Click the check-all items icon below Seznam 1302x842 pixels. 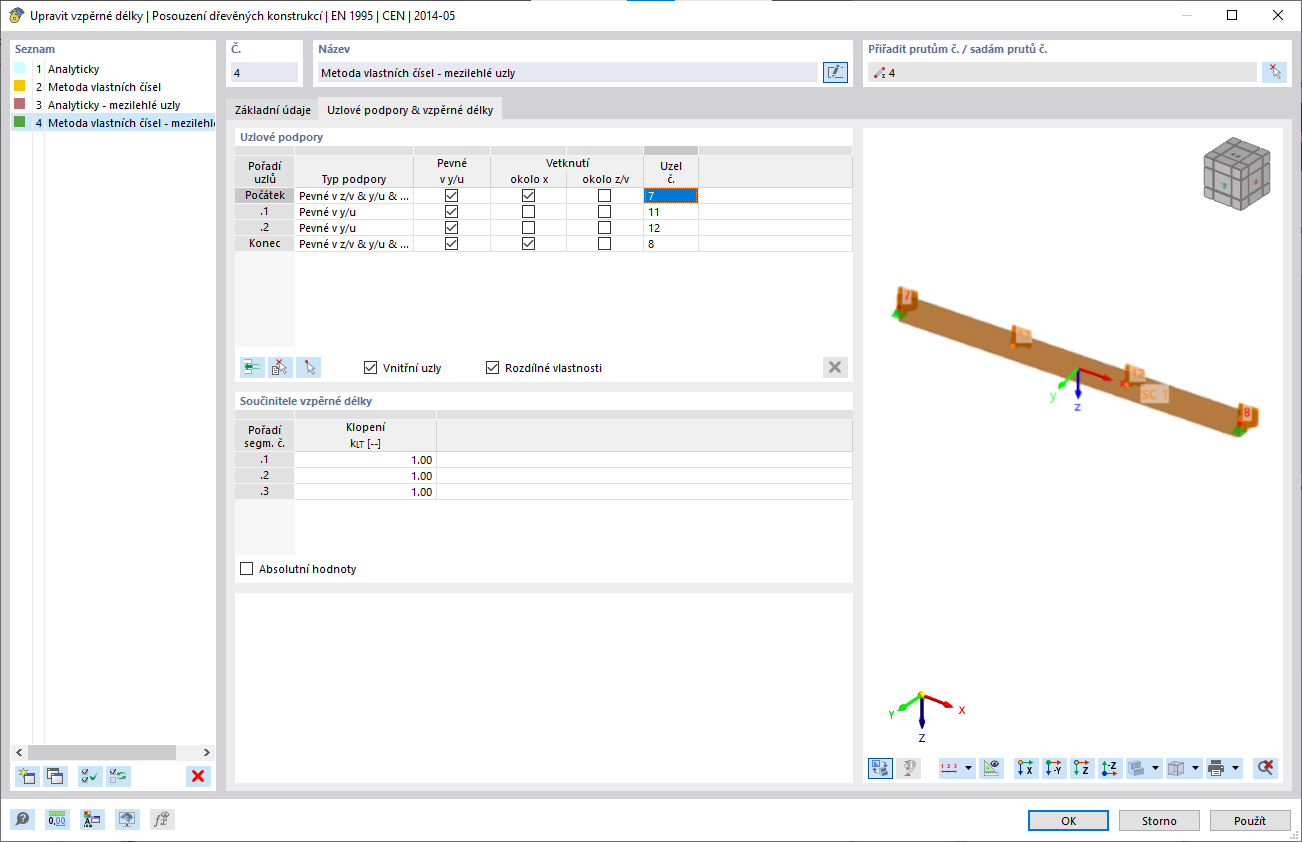(x=90, y=775)
